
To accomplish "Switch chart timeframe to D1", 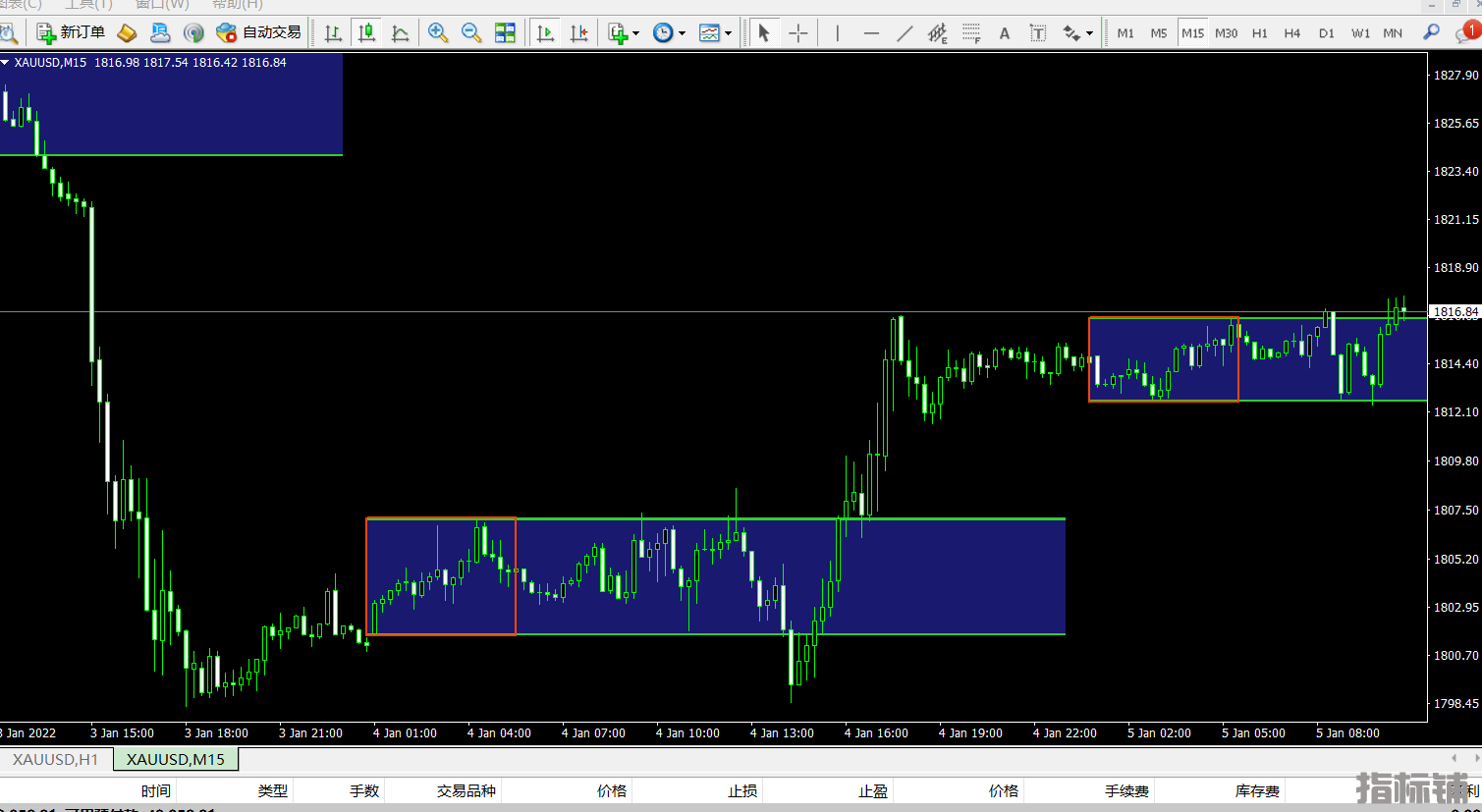I will click(x=1326, y=32).
